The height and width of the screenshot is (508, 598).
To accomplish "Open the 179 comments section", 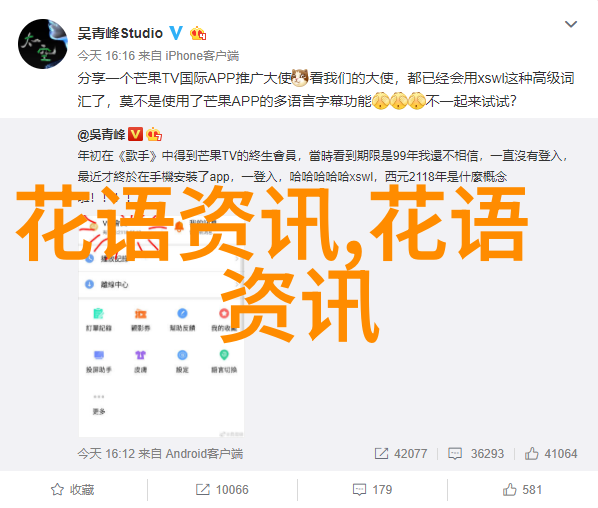I will click(372, 489).
